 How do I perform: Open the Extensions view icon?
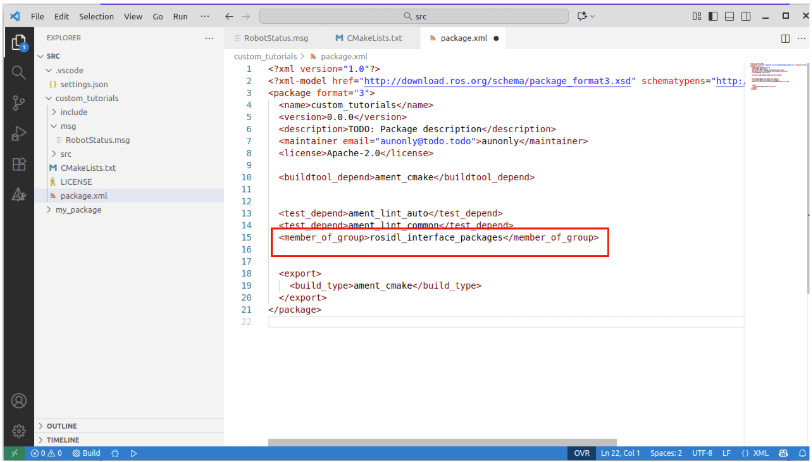(x=18, y=164)
